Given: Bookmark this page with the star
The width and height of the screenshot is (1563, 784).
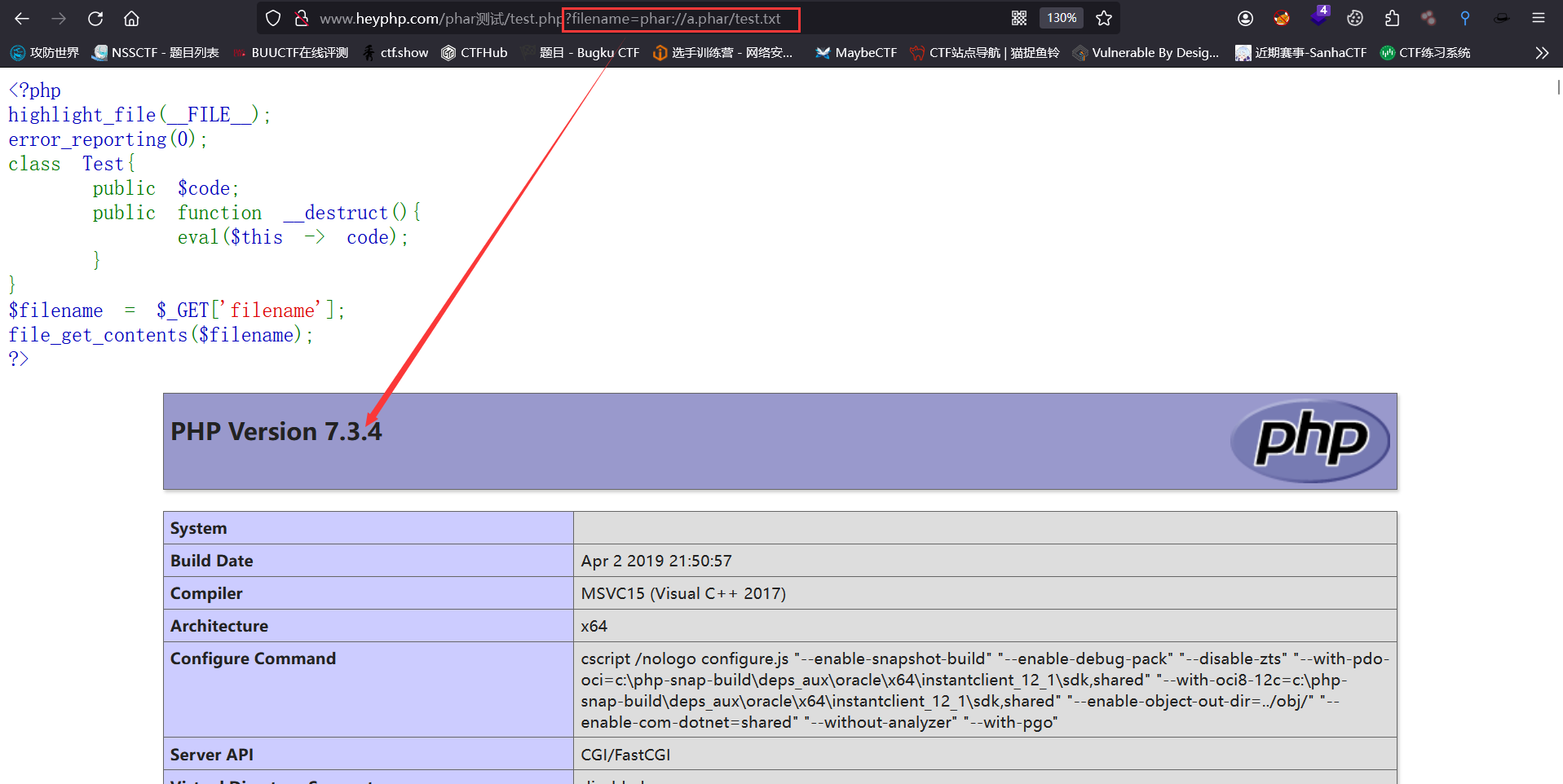Looking at the screenshot, I should click(1104, 18).
